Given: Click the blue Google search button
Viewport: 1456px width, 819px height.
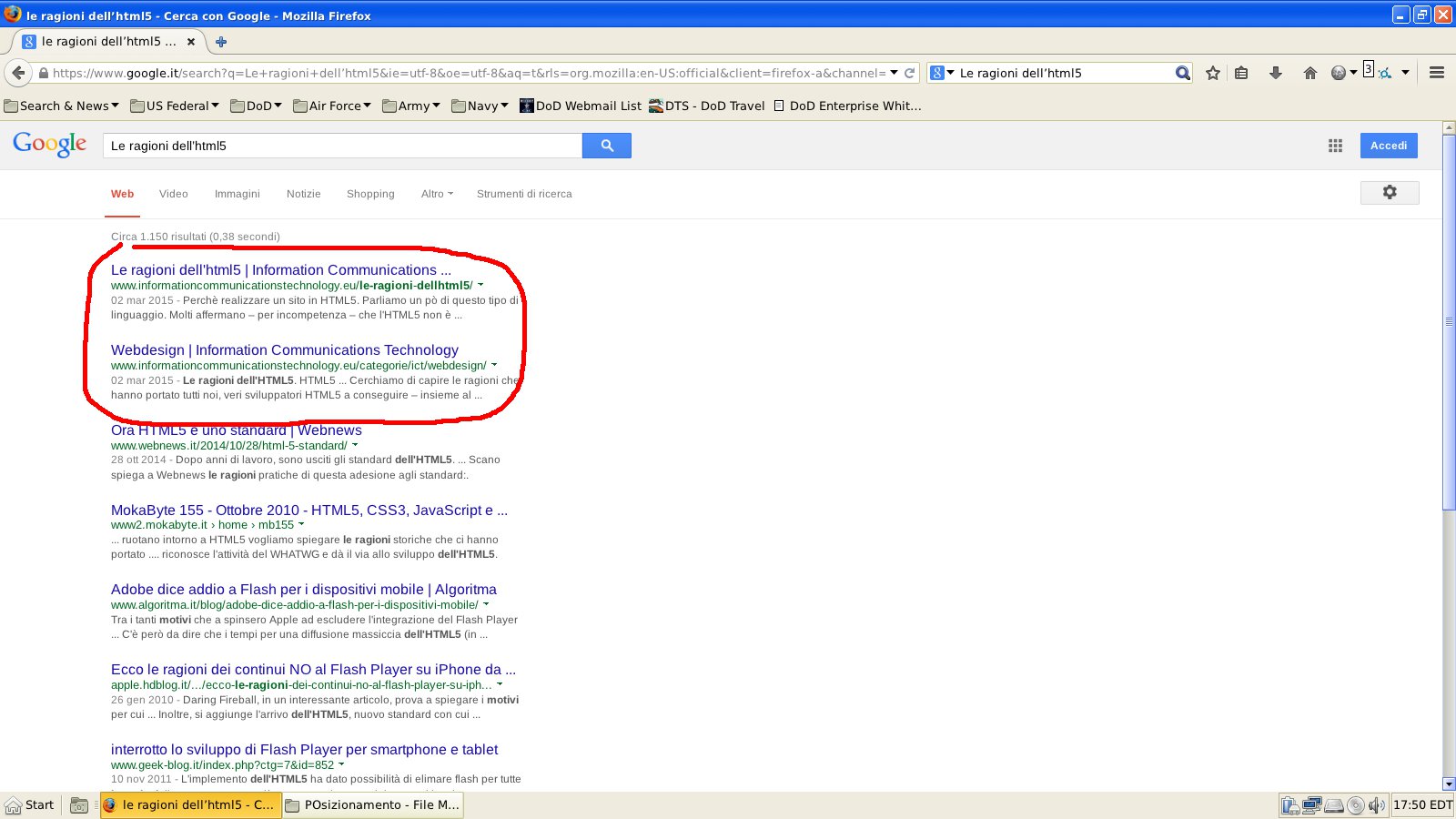Looking at the screenshot, I should pos(607,146).
